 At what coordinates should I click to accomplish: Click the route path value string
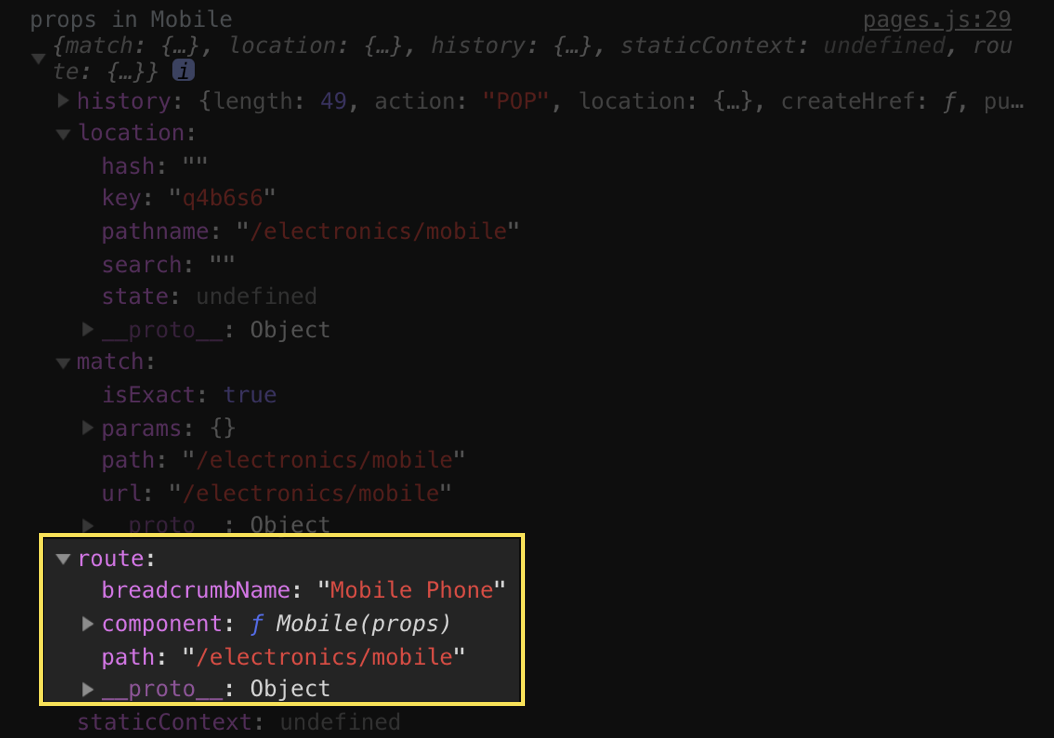click(x=324, y=657)
